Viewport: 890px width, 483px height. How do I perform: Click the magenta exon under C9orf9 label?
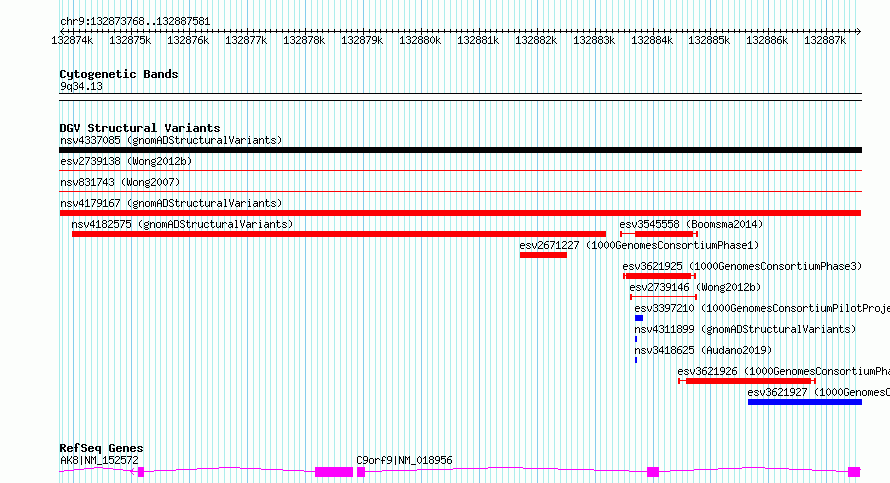click(361, 472)
